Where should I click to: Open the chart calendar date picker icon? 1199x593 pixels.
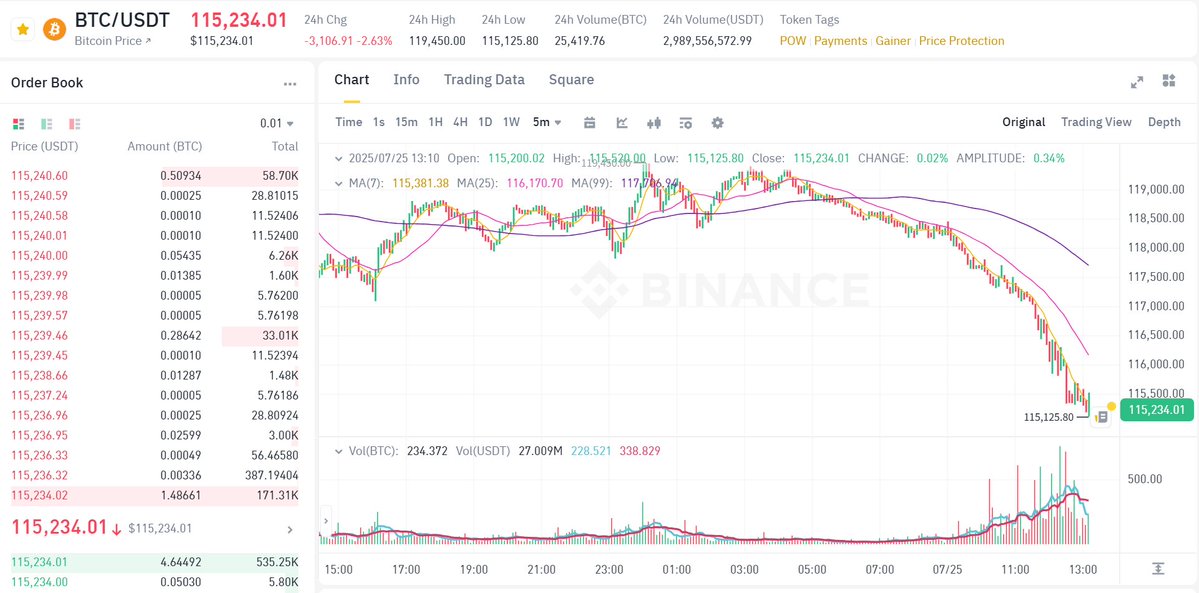click(590, 122)
